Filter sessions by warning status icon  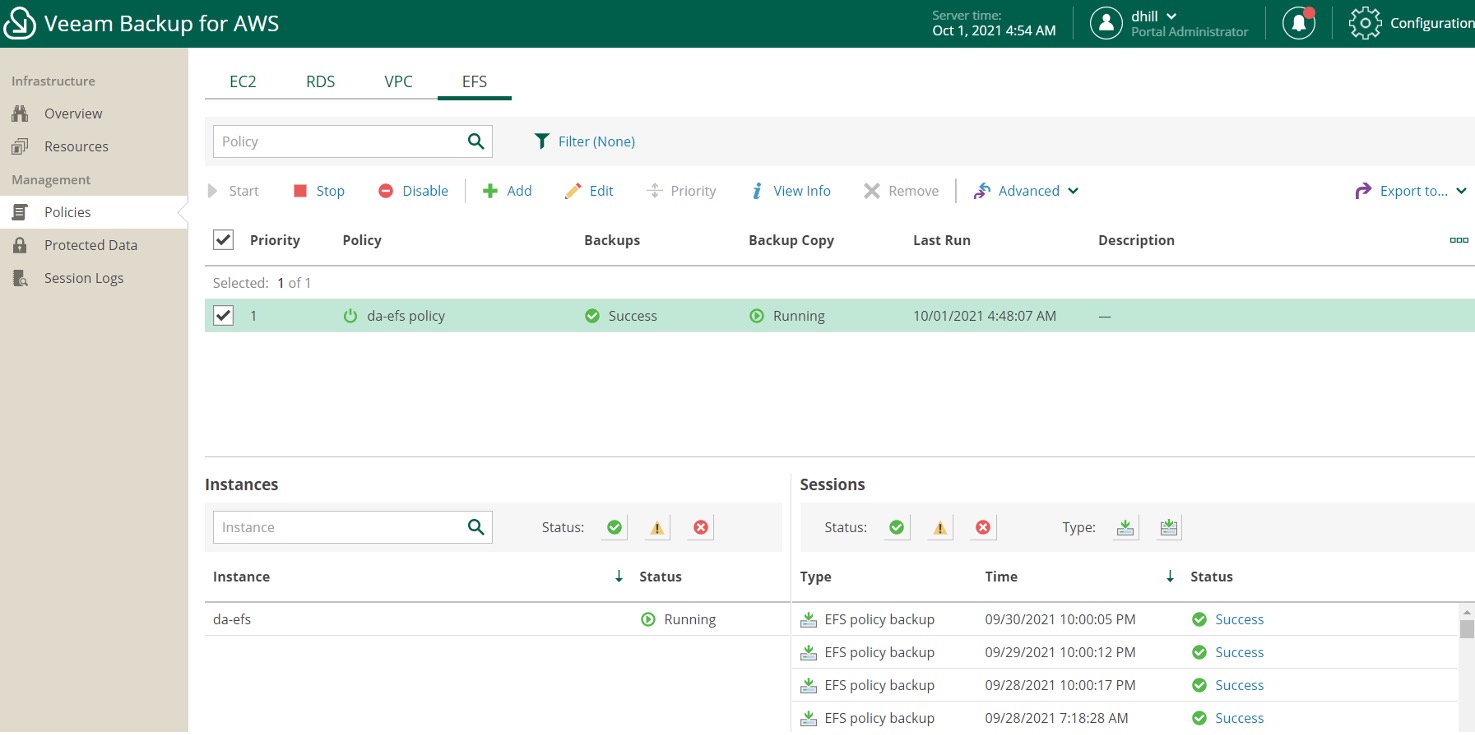tap(940, 527)
